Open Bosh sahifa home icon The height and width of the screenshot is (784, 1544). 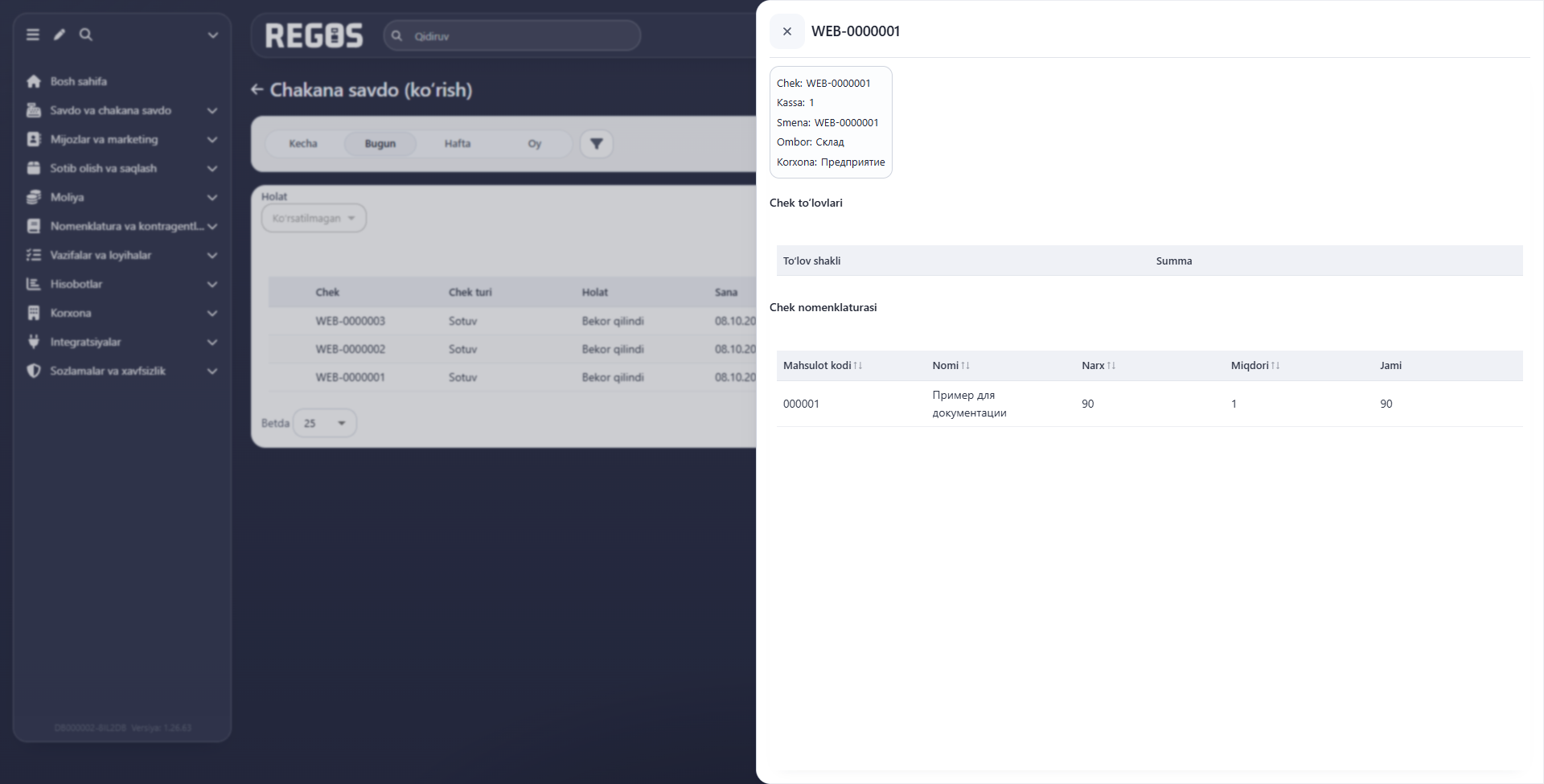click(34, 81)
